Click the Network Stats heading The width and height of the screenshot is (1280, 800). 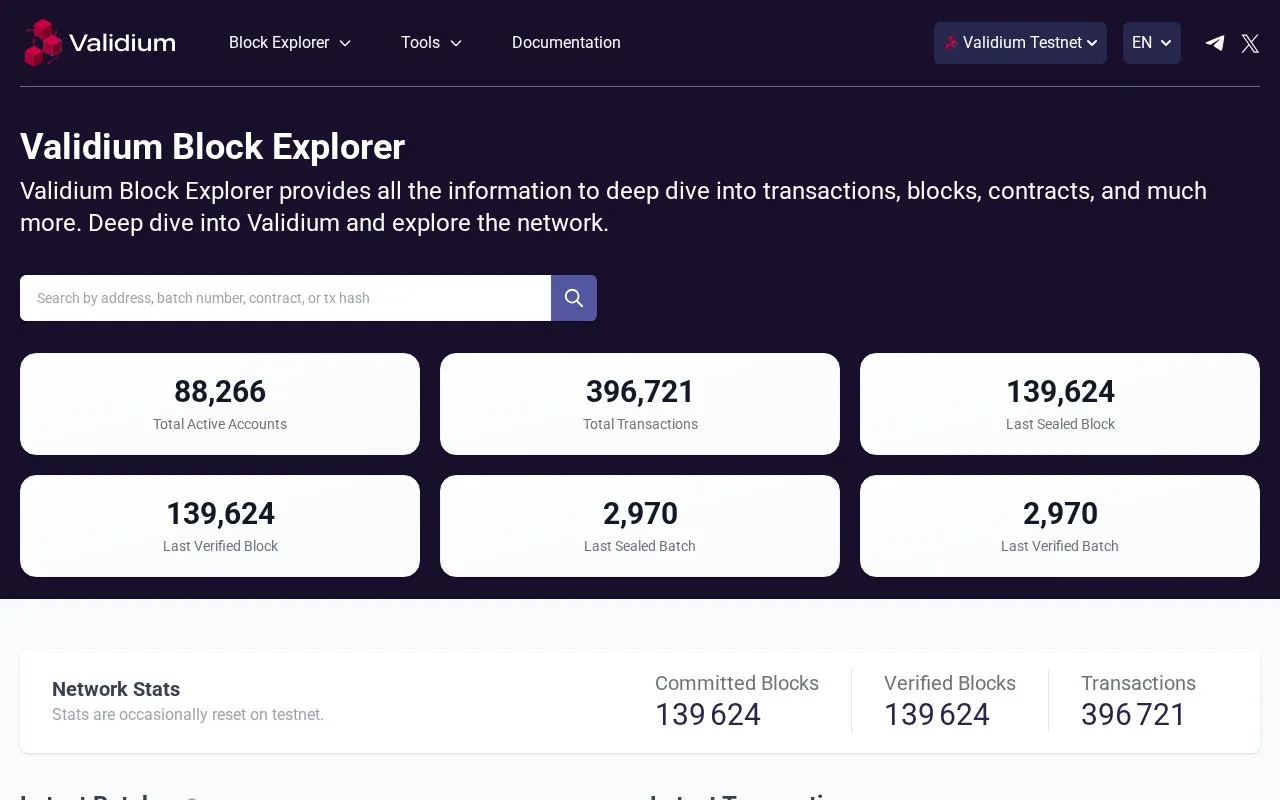point(116,689)
